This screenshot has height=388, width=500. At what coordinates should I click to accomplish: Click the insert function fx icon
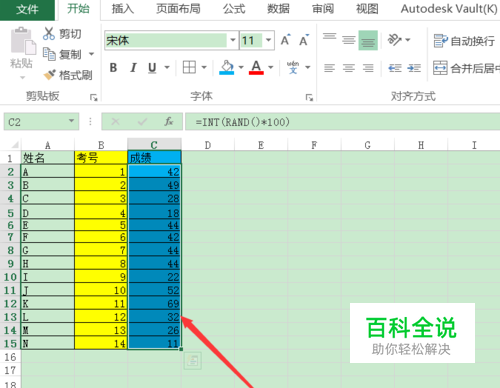pos(169,121)
